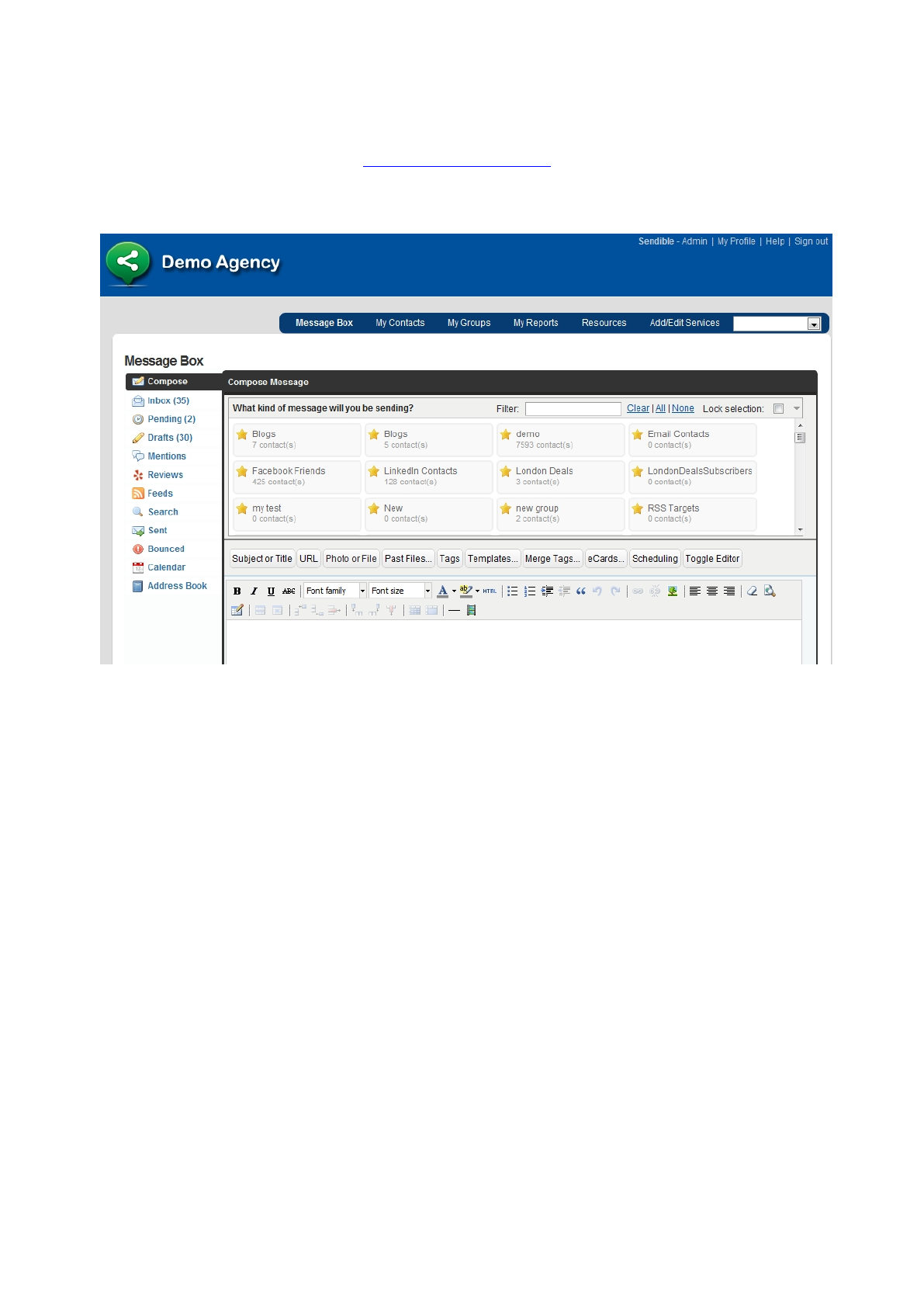Open the My Profile link
The width and height of the screenshot is (924, 1307).
pos(736,242)
